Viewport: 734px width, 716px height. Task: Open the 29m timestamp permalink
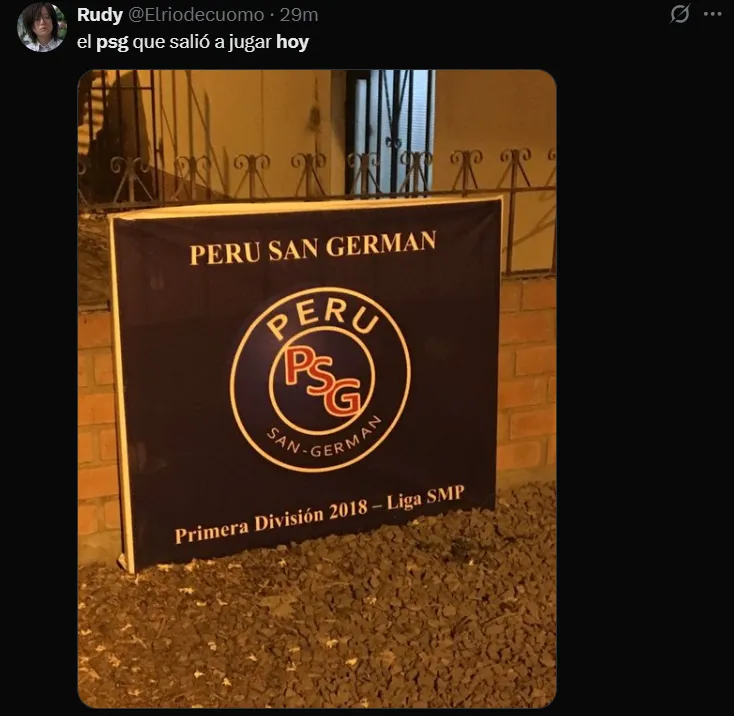click(299, 15)
